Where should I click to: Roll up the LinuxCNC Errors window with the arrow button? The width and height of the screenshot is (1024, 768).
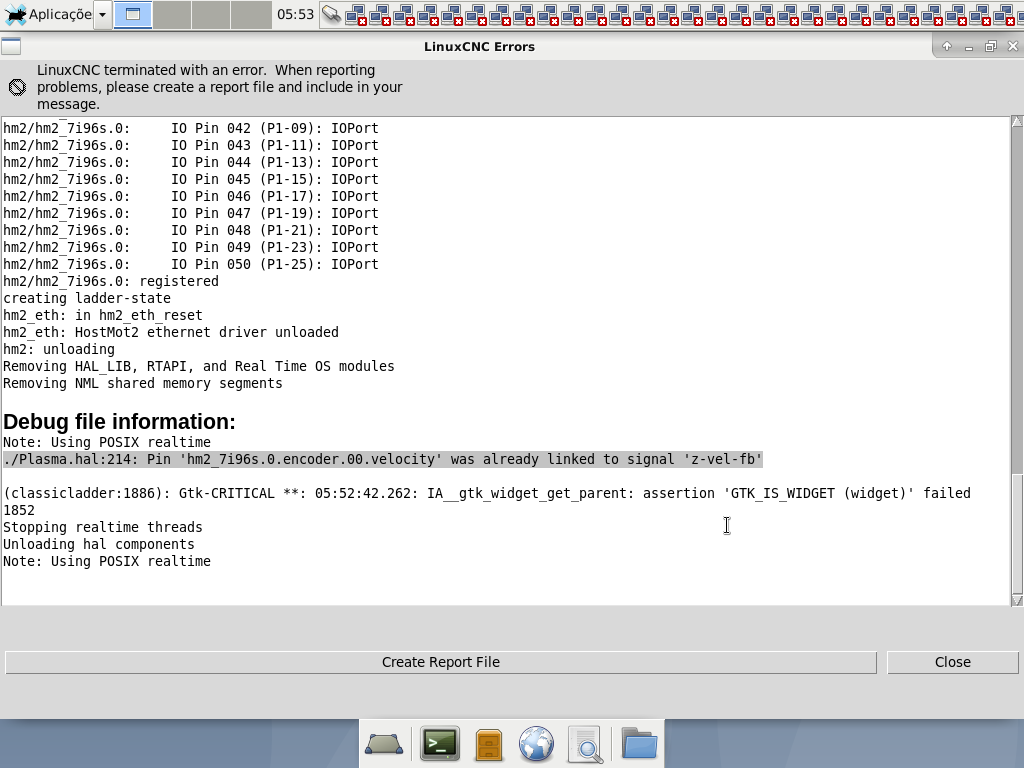click(x=947, y=46)
